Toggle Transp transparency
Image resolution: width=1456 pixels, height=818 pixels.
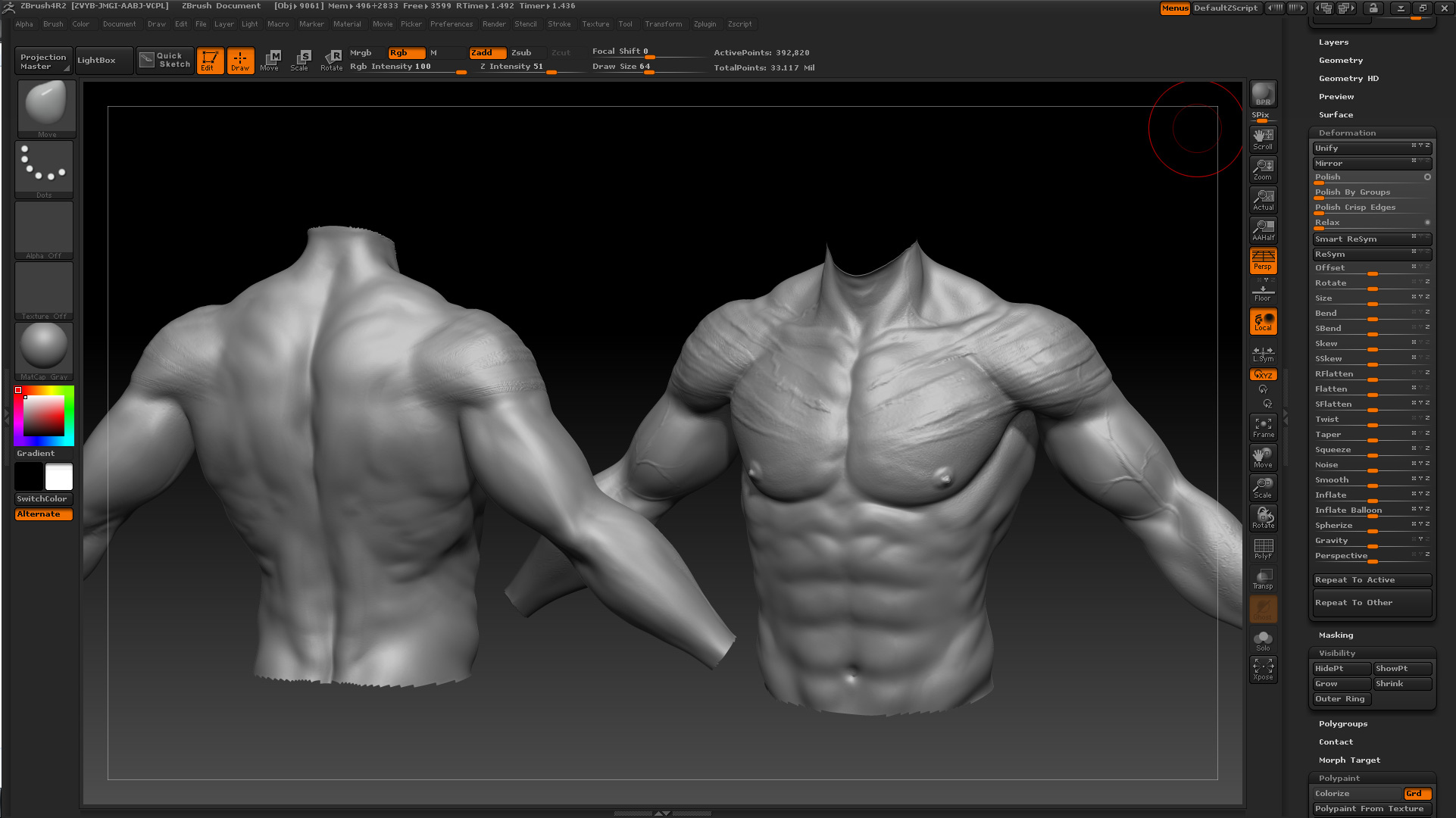click(1263, 579)
